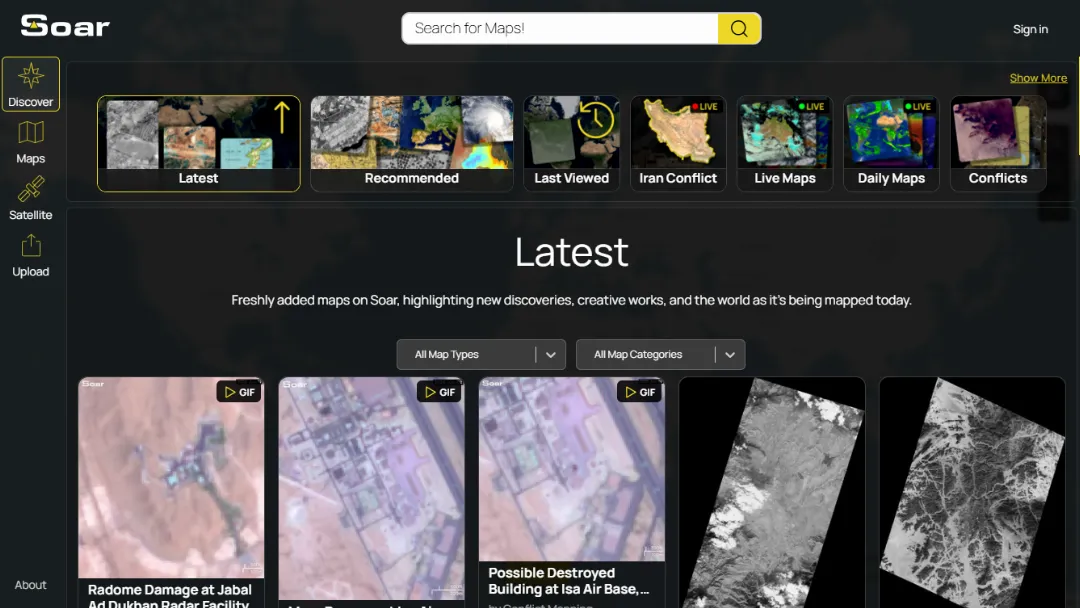Open the Sign in link
Image resolution: width=1080 pixels, height=608 pixels.
point(1030,29)
